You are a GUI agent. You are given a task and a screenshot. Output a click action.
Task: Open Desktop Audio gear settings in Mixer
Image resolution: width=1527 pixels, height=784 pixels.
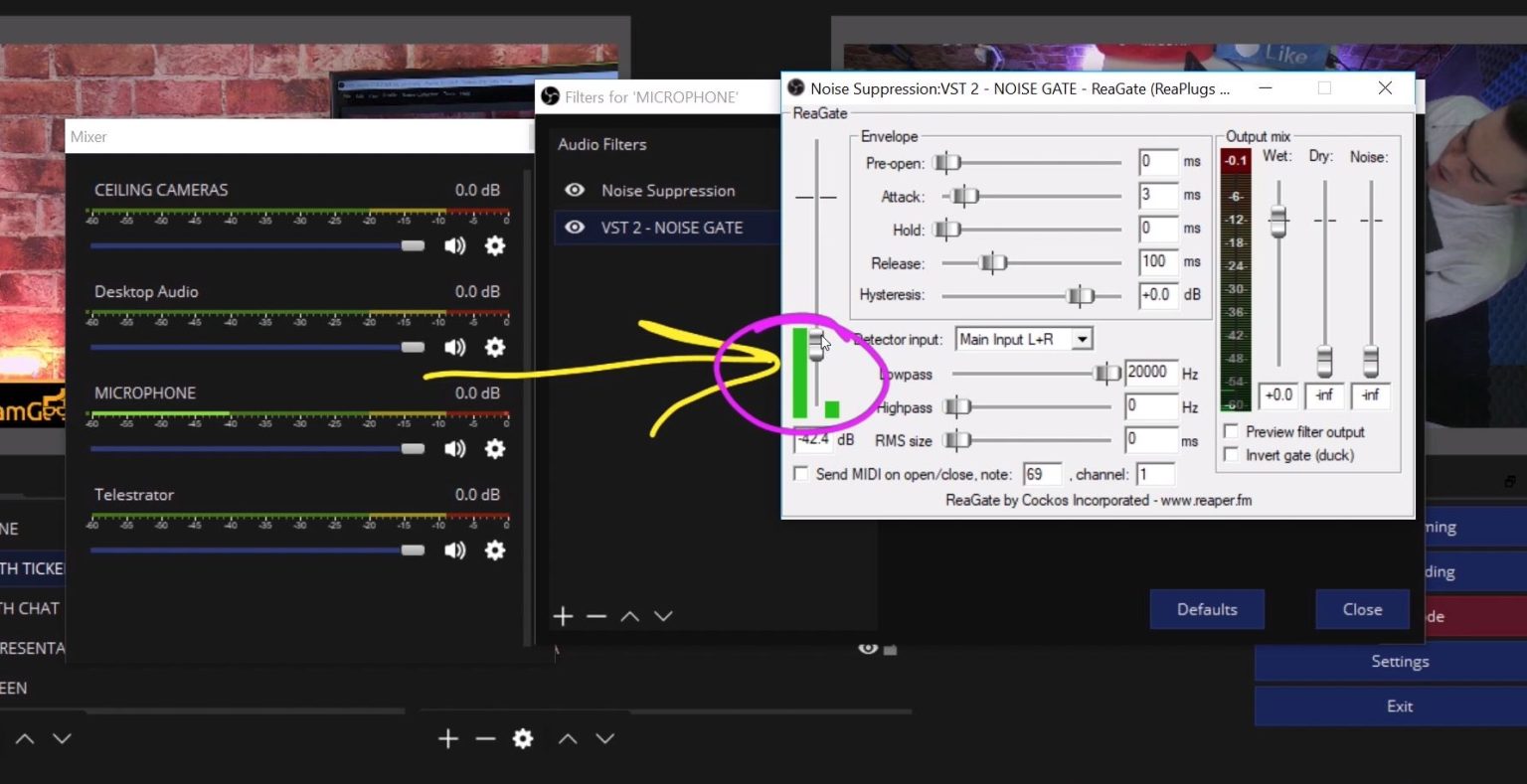click(494, 347)
